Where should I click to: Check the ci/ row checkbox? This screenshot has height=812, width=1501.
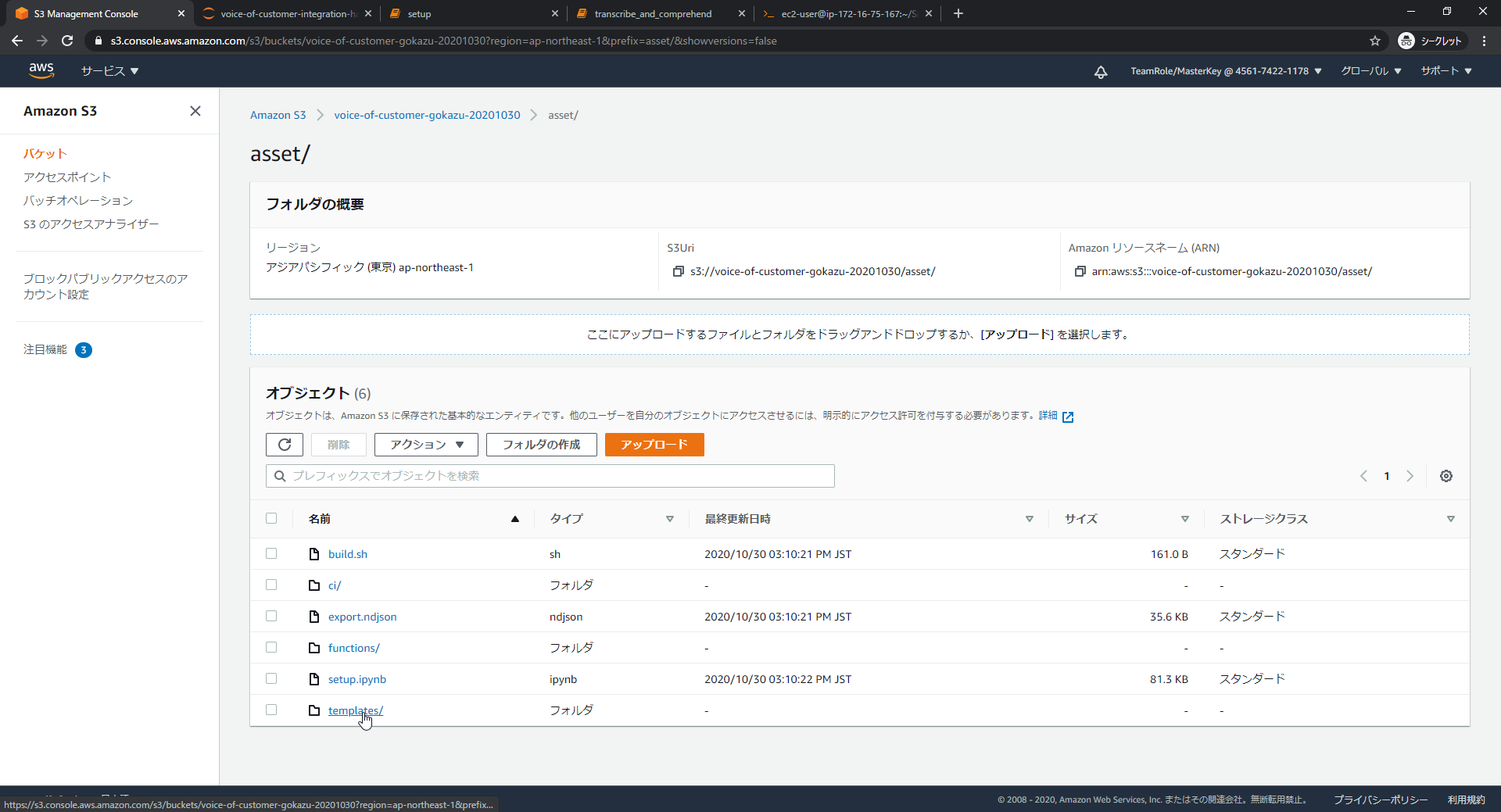271,585
